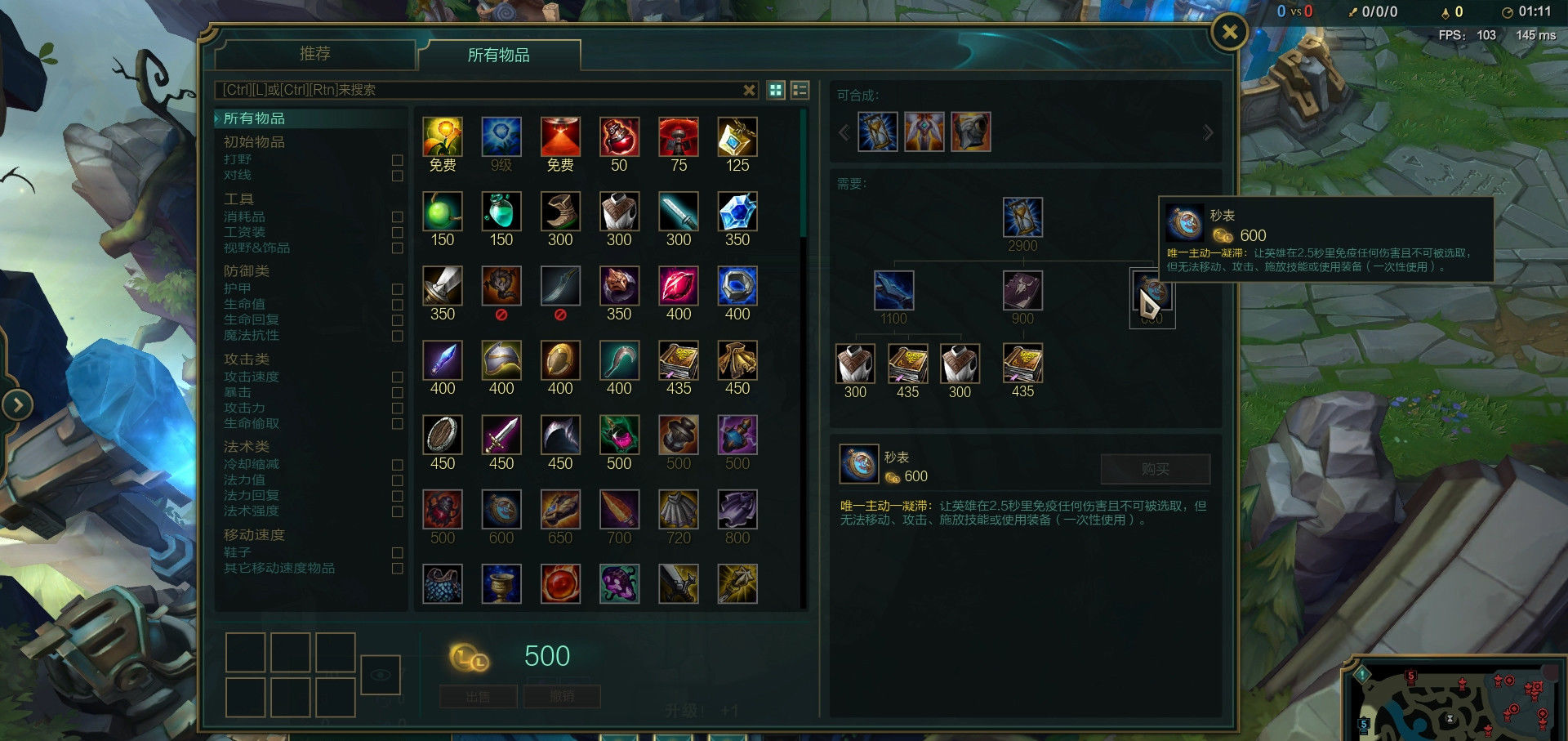Screen dimensions: 1568x741
Task: Click the 购买 button
Action: click(x=1156, y=469)
